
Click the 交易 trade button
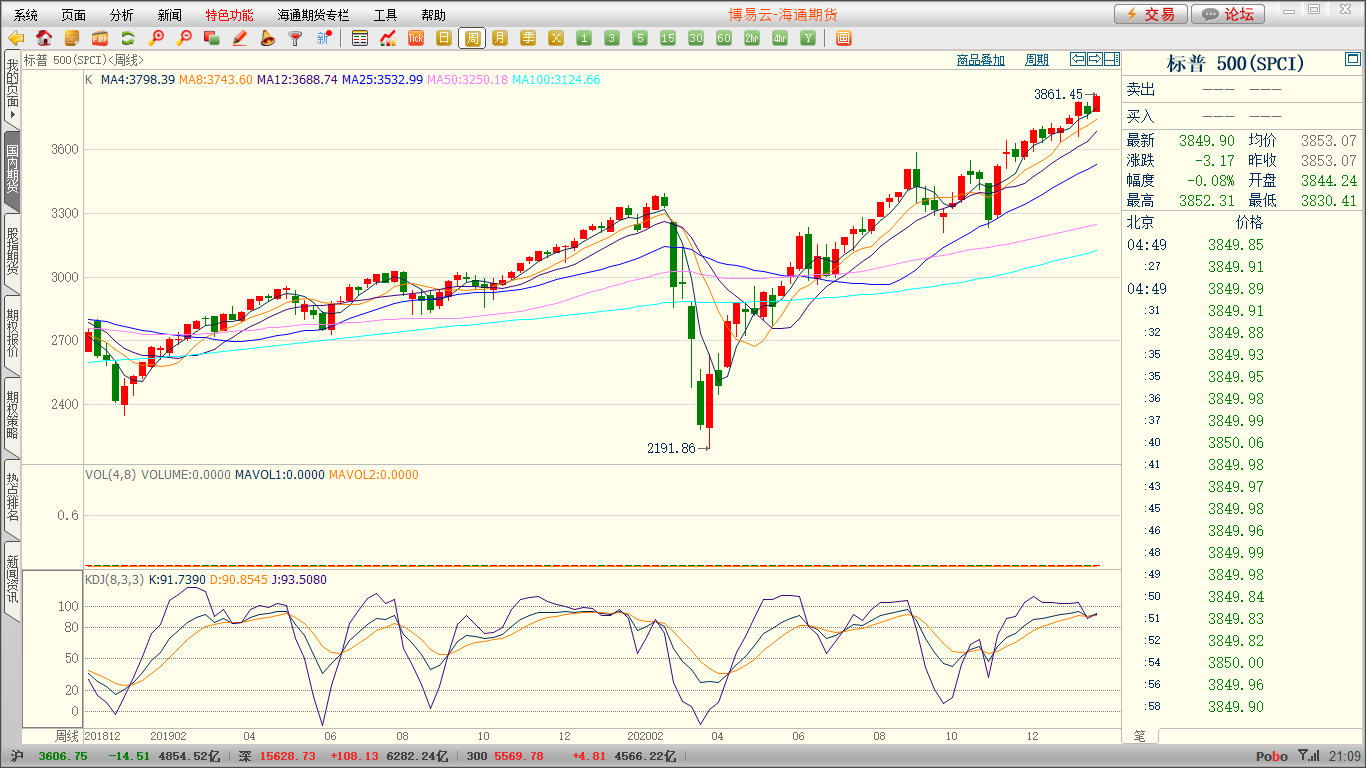[1151, 14]
